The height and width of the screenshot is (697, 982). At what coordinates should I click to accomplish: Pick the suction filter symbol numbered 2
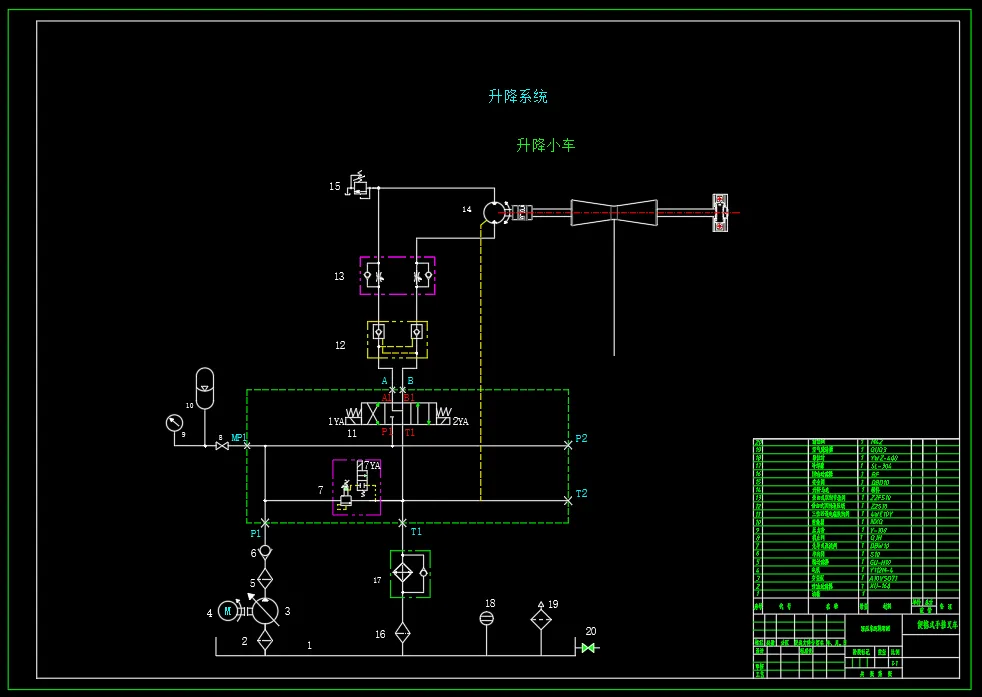[x=265, y=640]
